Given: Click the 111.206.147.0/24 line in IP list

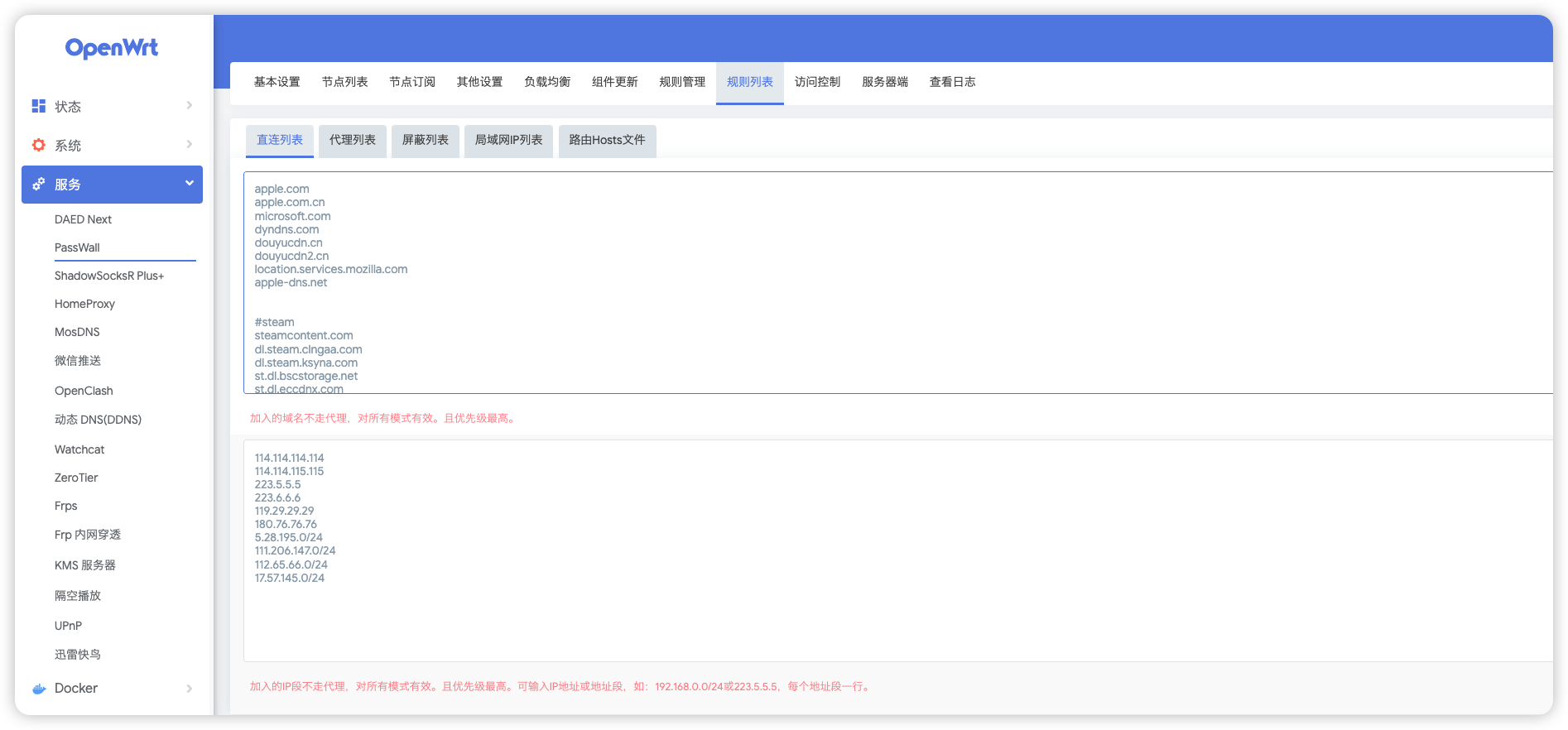Looking at the screenshot, I should point(295,550).
